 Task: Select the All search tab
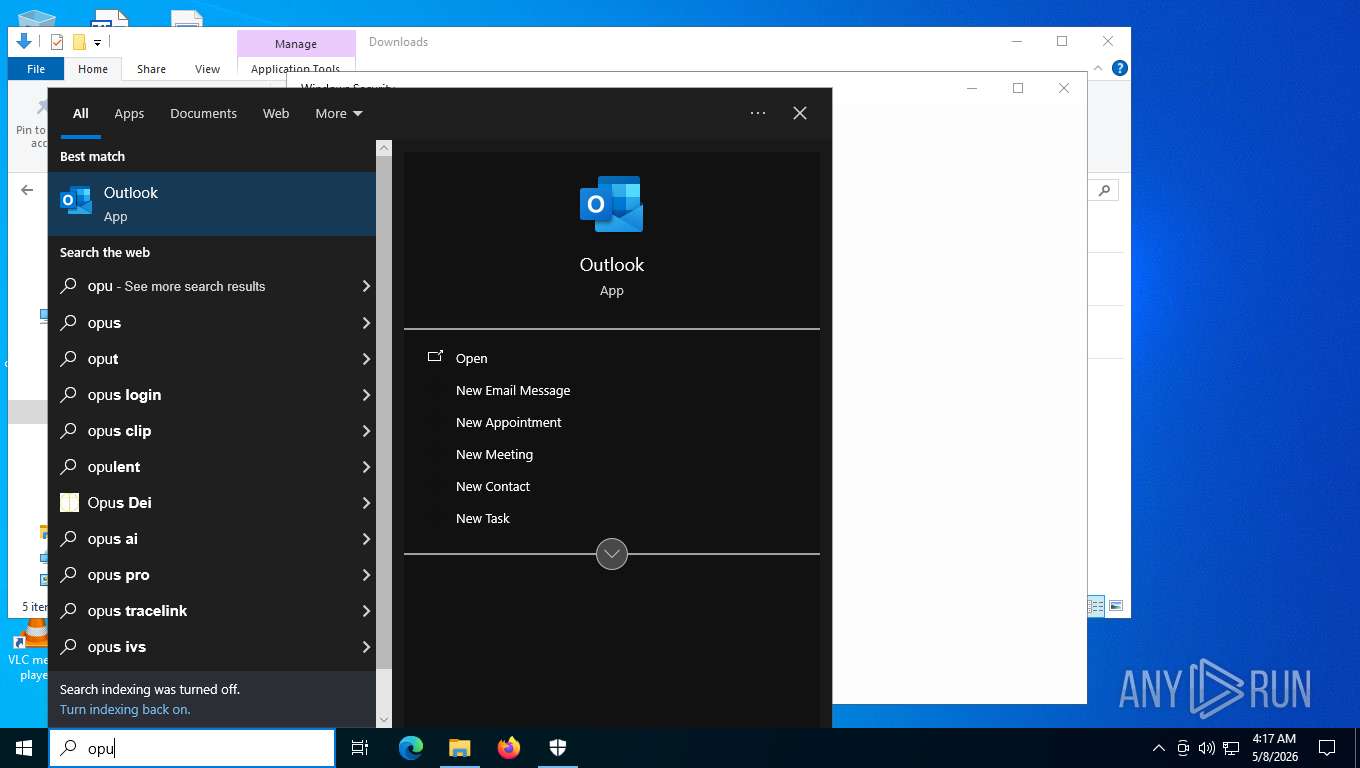pos(81,113)
